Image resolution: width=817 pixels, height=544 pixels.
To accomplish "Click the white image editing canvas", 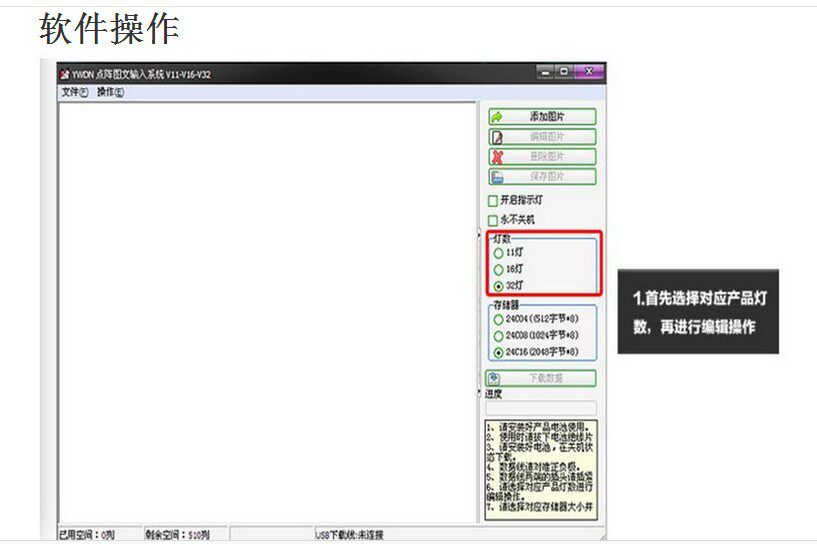I will click(x=268, y=313).
